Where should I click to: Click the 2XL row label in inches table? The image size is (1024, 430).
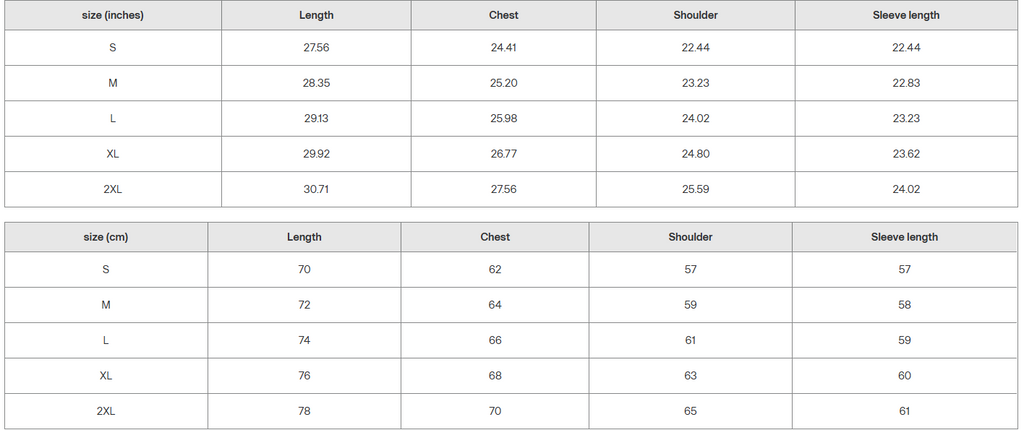point(113,190)
